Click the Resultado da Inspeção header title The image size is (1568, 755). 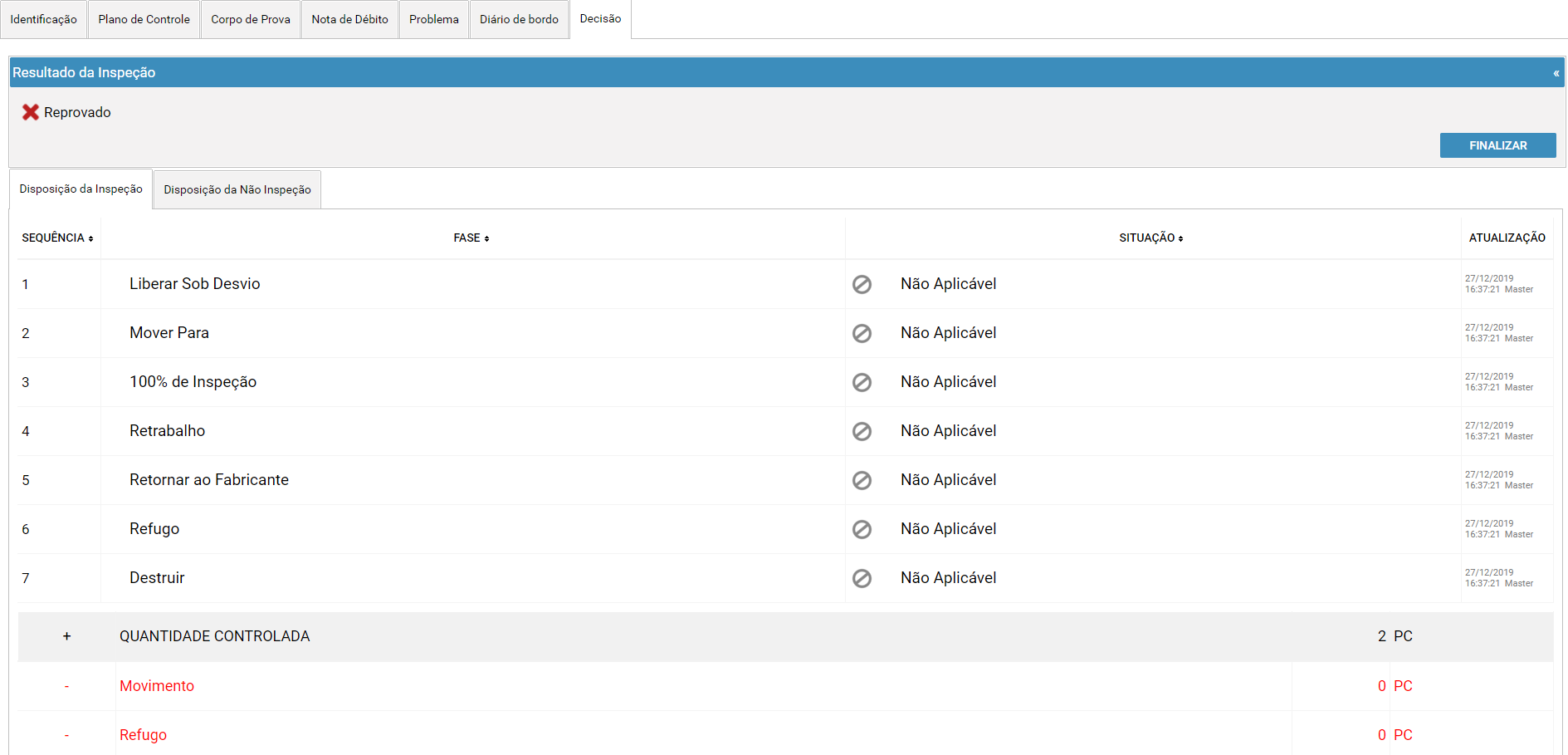coord(84,72)
